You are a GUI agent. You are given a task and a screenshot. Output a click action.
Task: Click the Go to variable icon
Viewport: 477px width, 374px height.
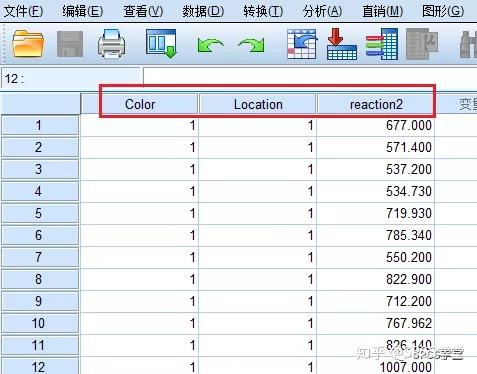[x=342, y=44]
